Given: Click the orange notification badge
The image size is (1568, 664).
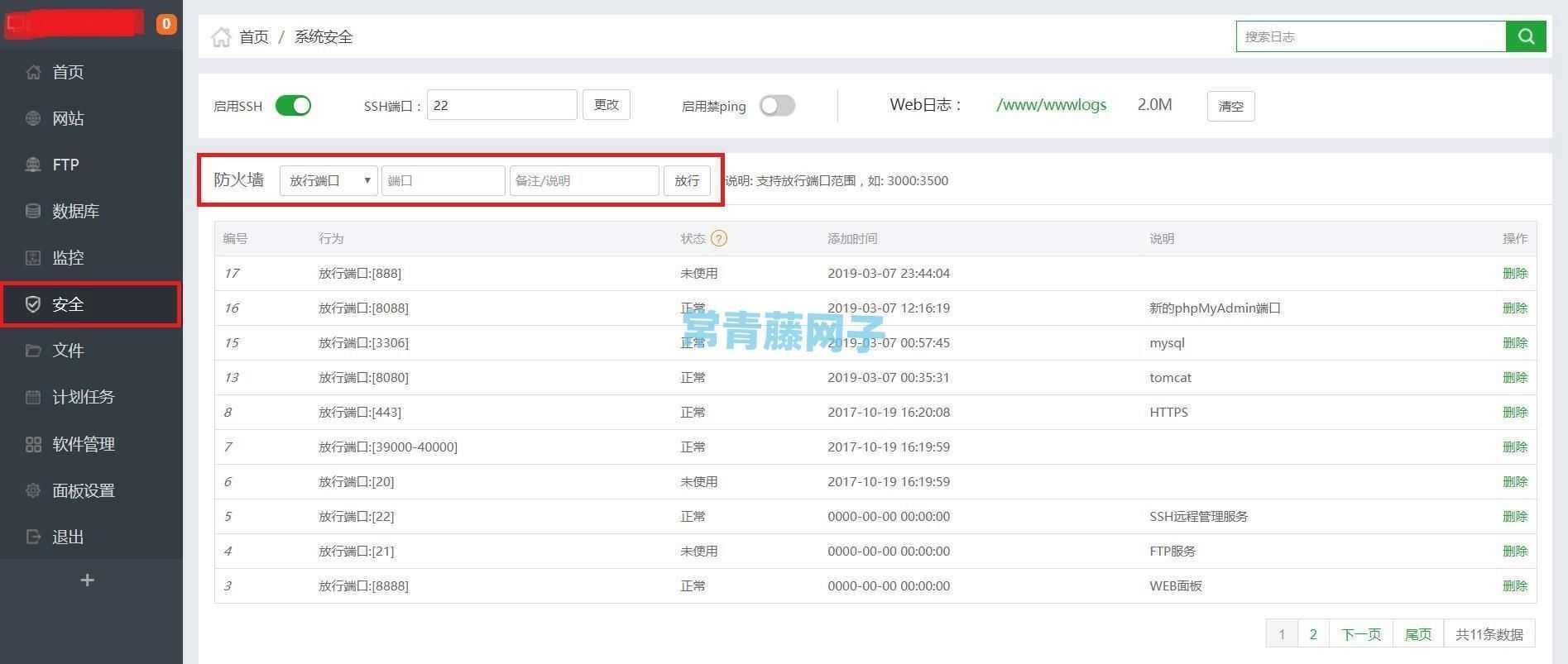Looking at the screenshot, I should [x=166, y=24].
